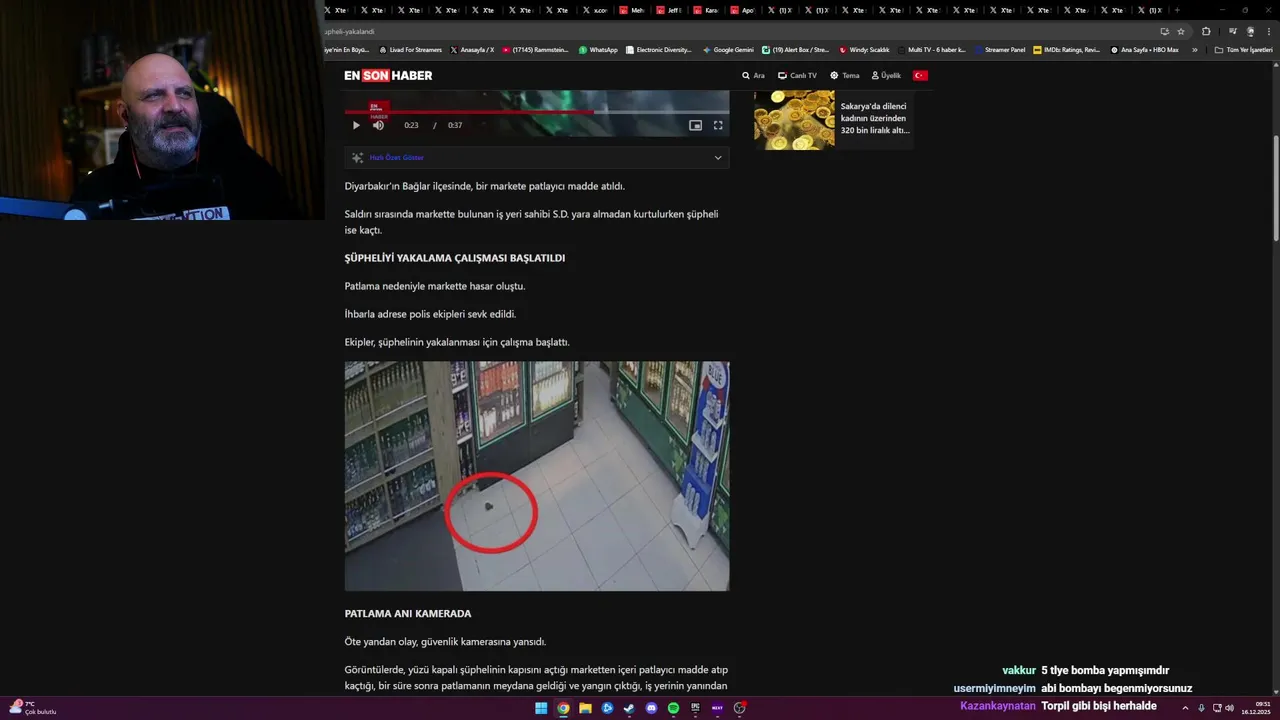This screenshot has width=1280, height=720.
Task: Open the Ara search button
Action: 753,75
